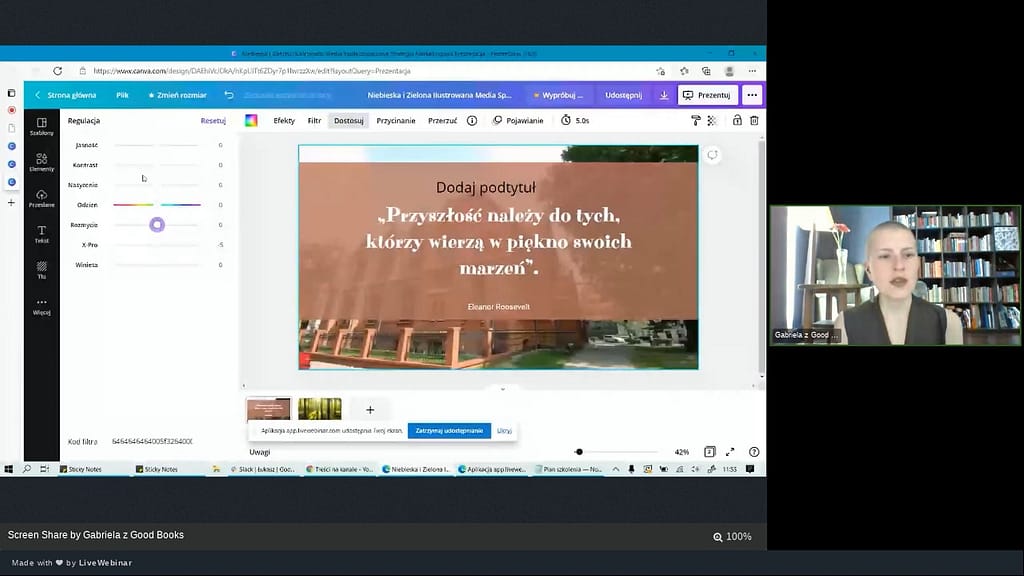The image size is (1024, 576).
Task: Open the Przerzuć flip menu
Action: pos(442,120)
